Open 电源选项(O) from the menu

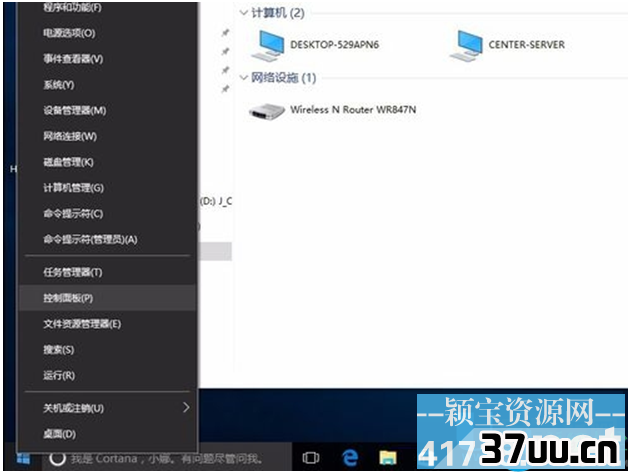pos(69,33)
